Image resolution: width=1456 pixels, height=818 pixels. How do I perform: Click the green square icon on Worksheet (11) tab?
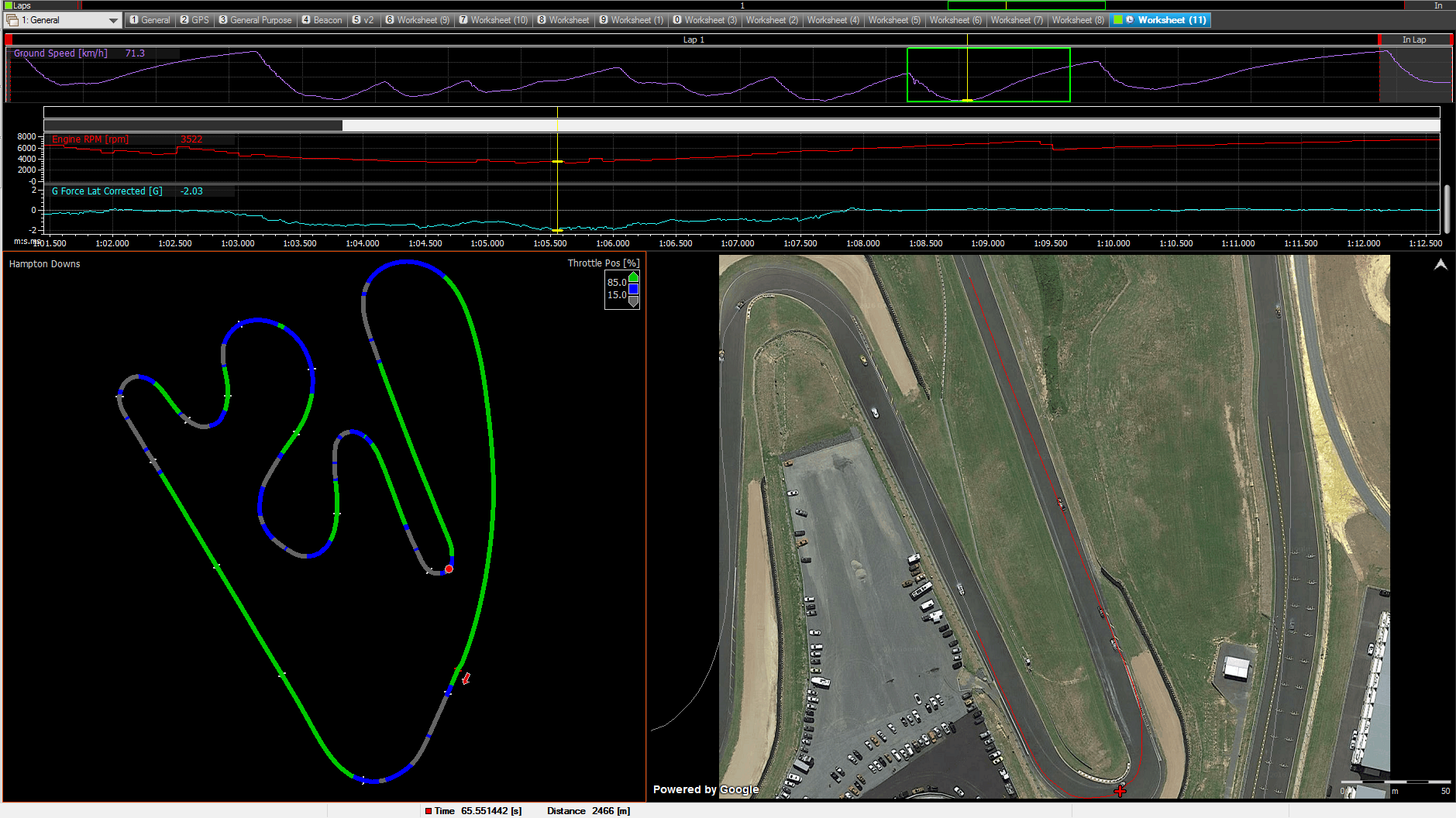pos(1118,20)
